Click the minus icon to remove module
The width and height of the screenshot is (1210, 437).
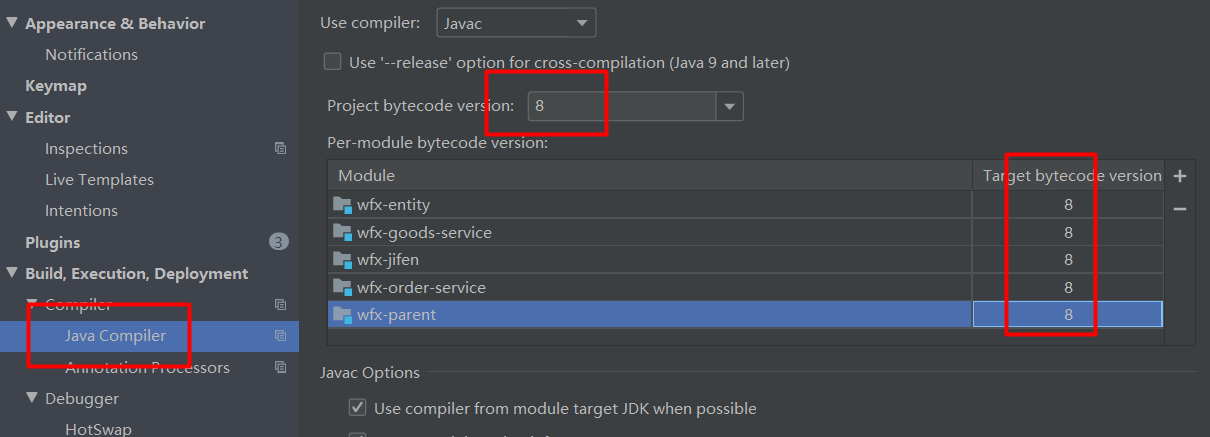pos(1180,209)
